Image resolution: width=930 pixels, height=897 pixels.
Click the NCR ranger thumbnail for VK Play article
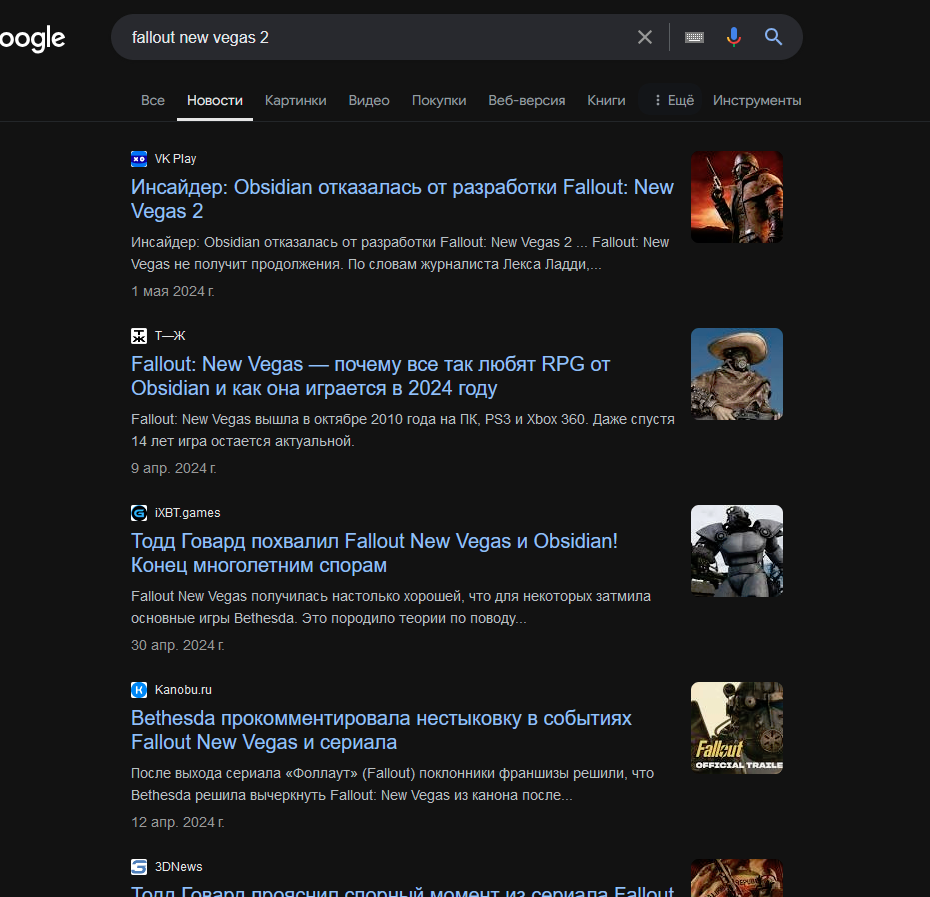[x=737, y=197]
